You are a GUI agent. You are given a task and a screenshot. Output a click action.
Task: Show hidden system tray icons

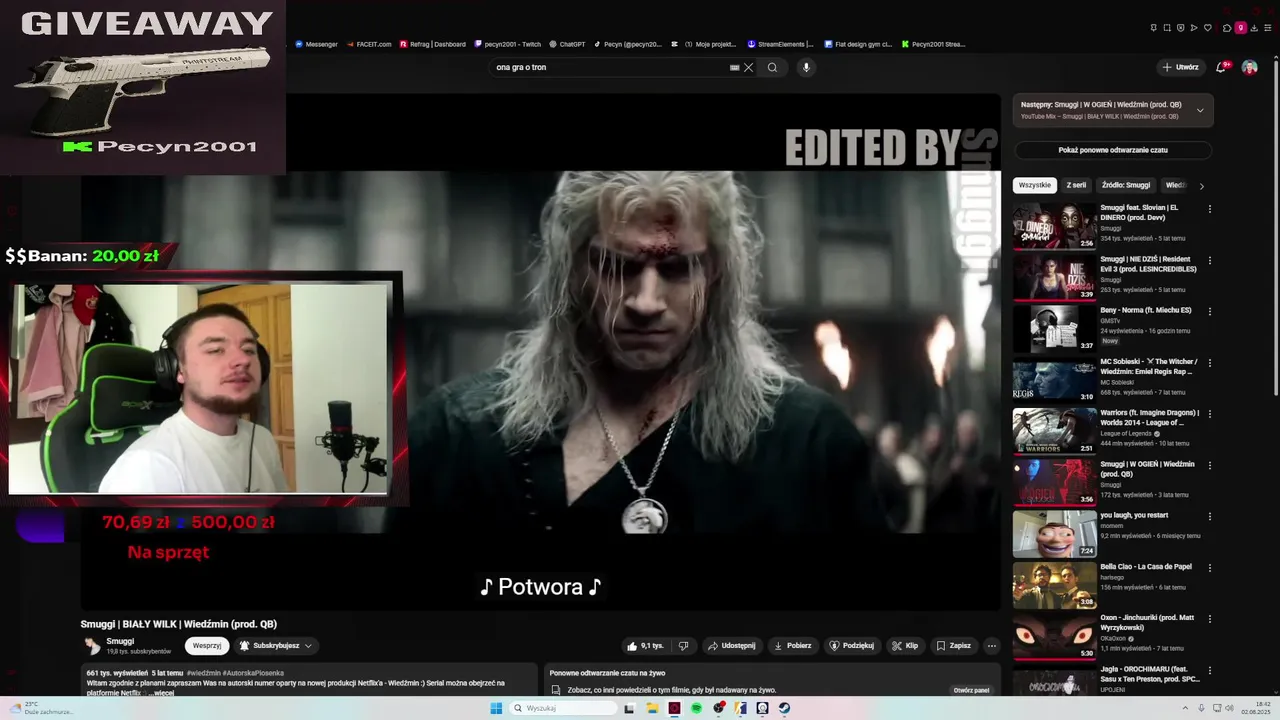click(x=1185, y=708)
